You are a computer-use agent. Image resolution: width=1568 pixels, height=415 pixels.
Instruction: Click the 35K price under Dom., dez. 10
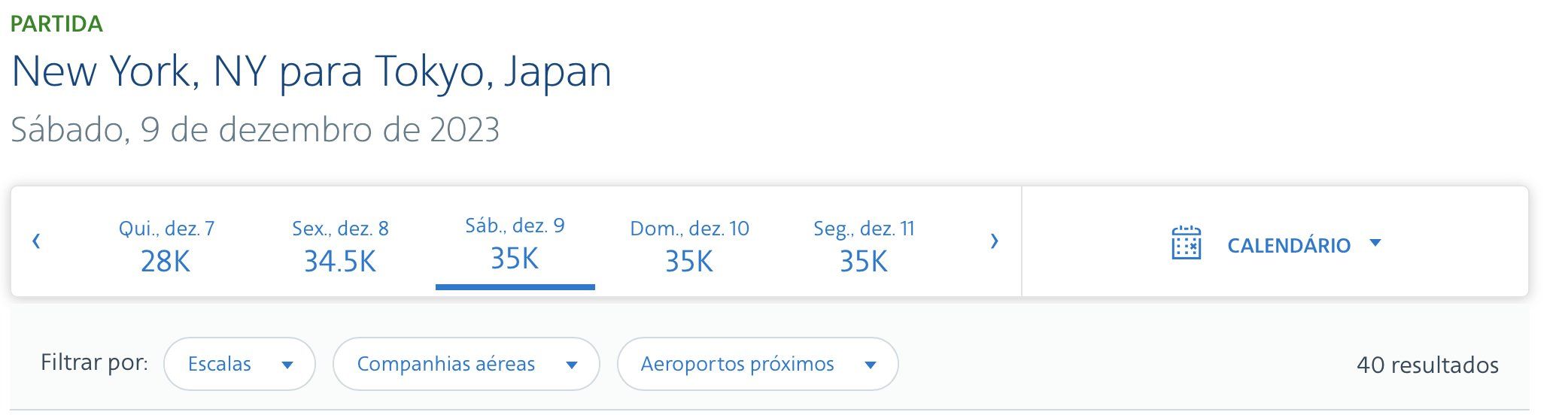(688, 262)
